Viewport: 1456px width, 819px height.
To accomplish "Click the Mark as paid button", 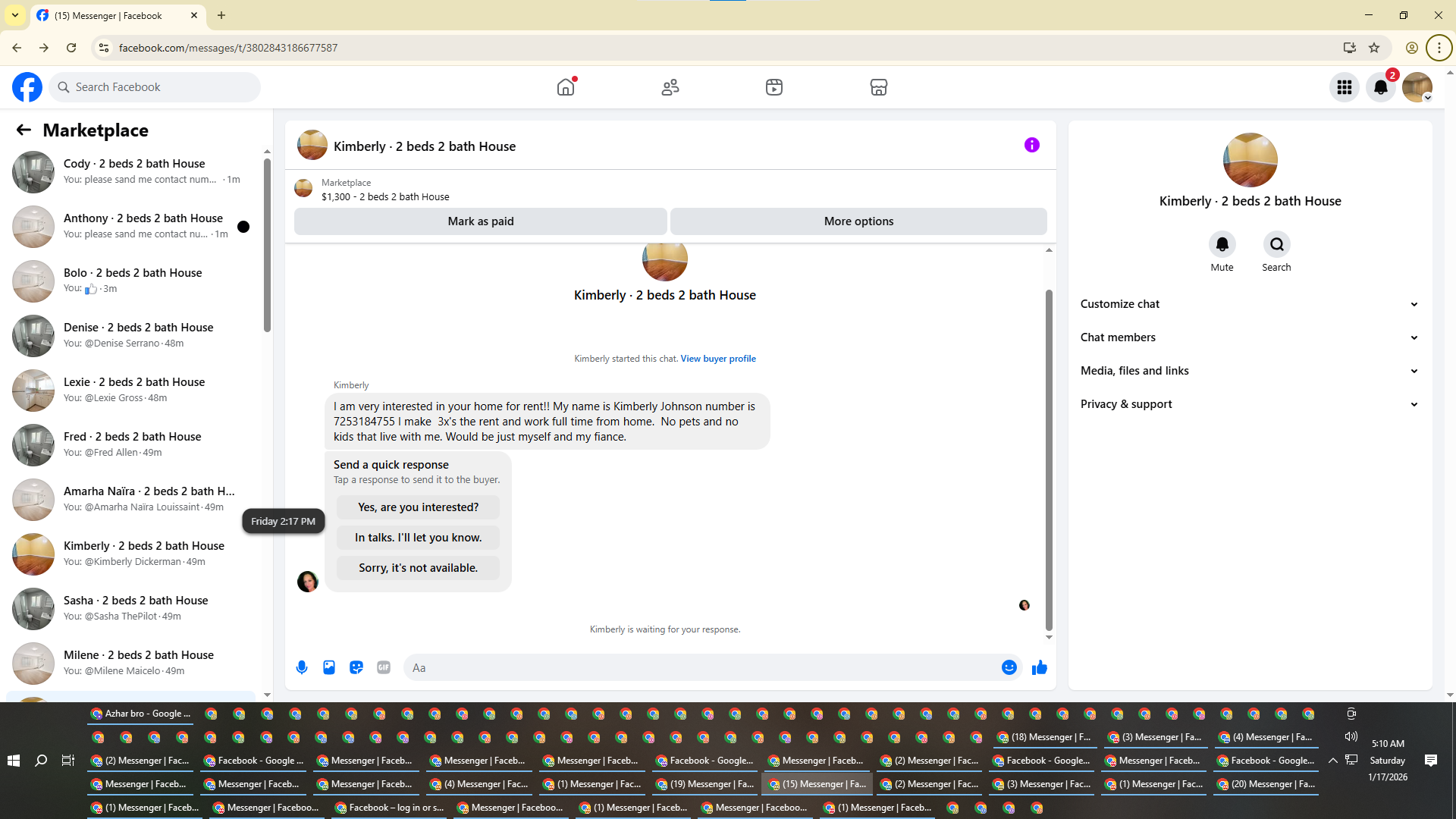I will coord(480,221).
